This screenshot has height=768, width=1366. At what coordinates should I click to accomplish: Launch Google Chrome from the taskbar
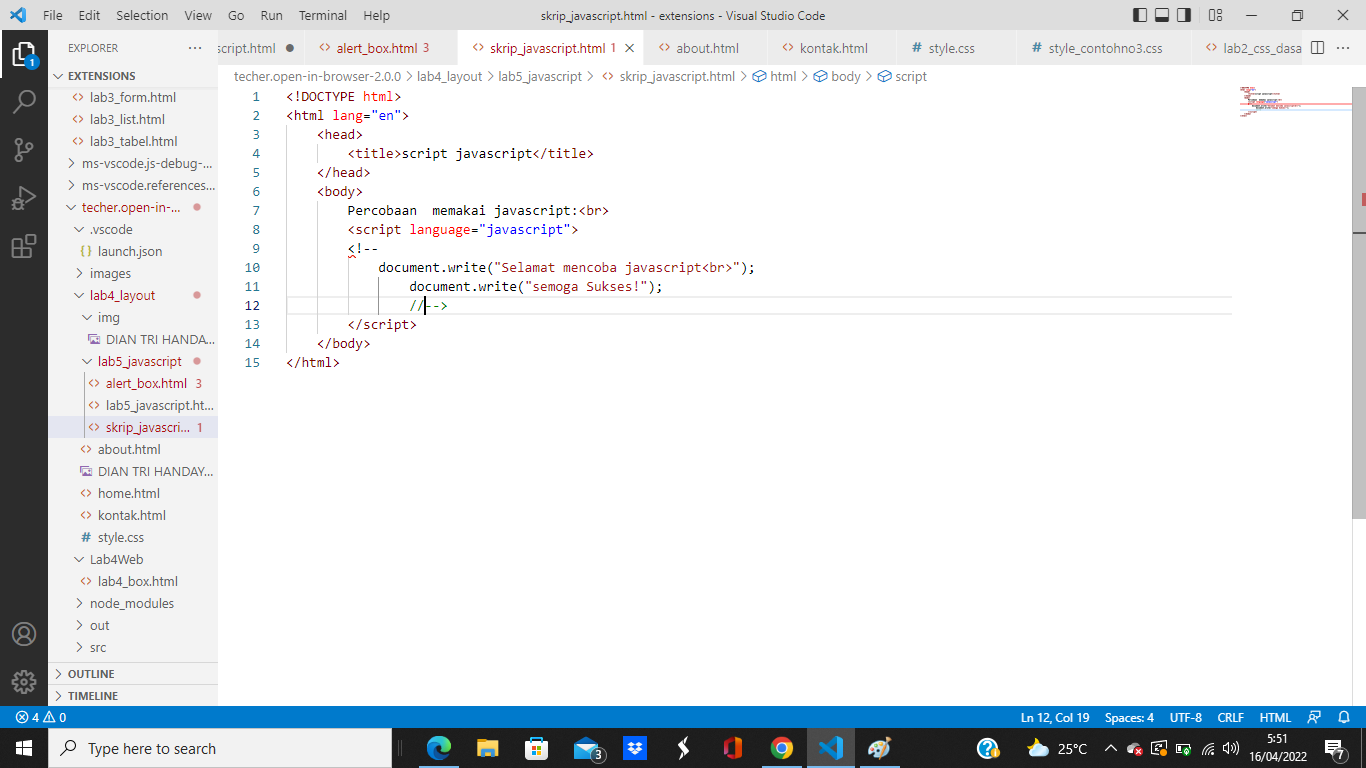coord(781,747)
